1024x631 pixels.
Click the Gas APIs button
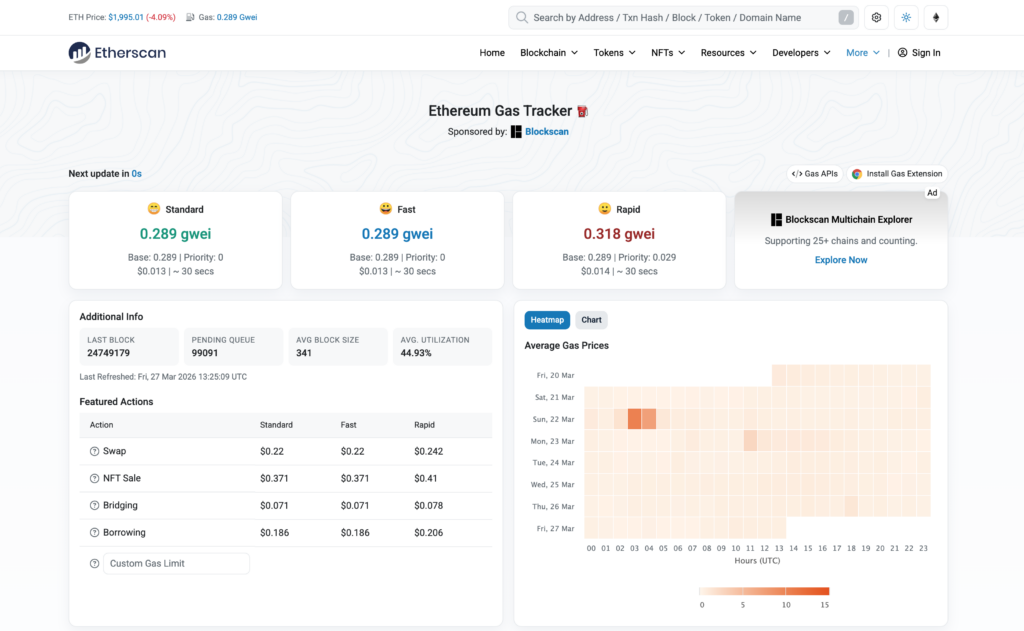[x=815, y=174]
